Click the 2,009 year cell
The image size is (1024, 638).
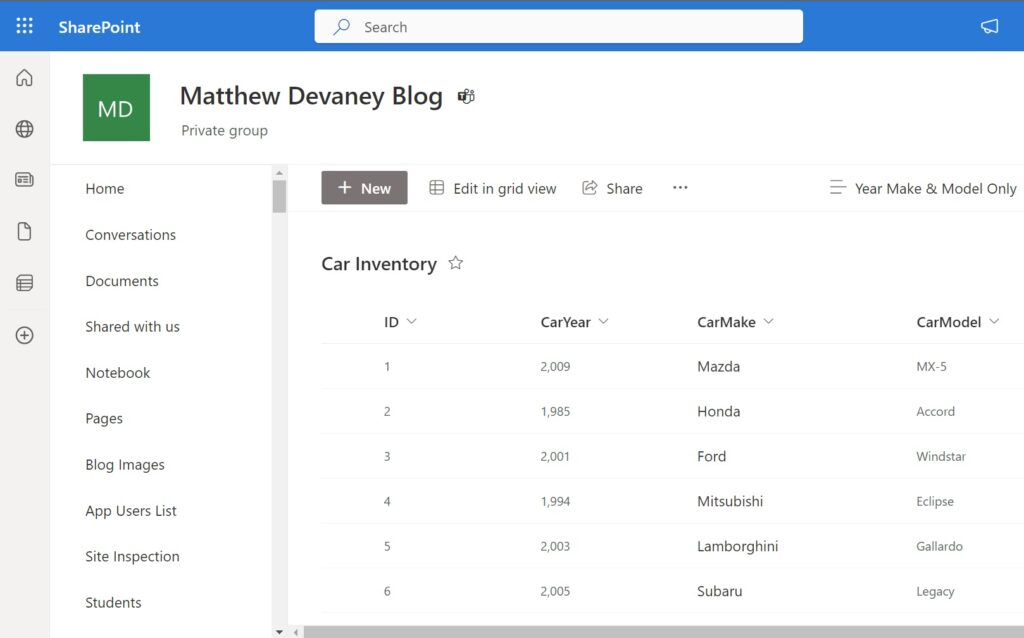[555, 366]
